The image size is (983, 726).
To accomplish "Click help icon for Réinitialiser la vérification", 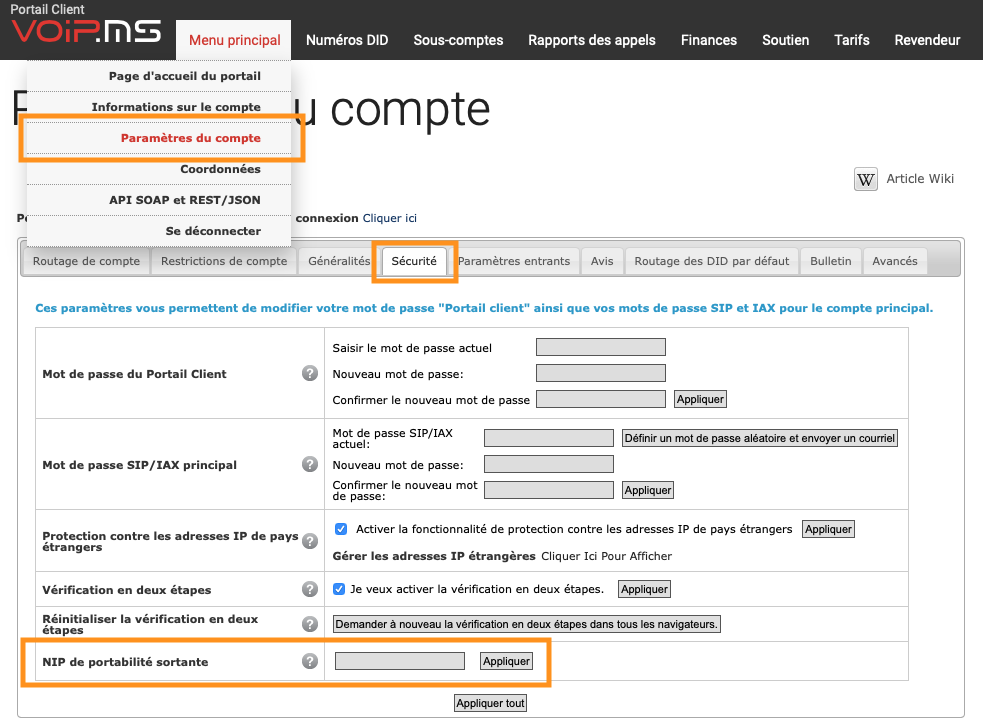I will point(310,624).
